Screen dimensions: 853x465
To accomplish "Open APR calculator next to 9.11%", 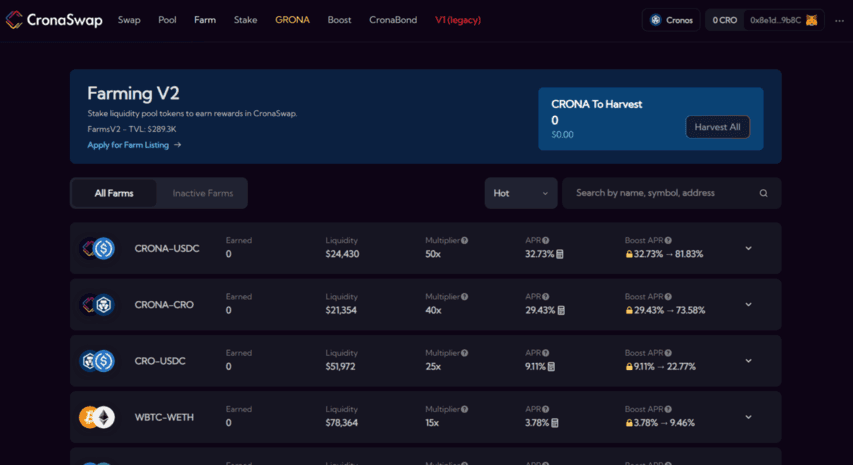I will [x=551, y=367].
